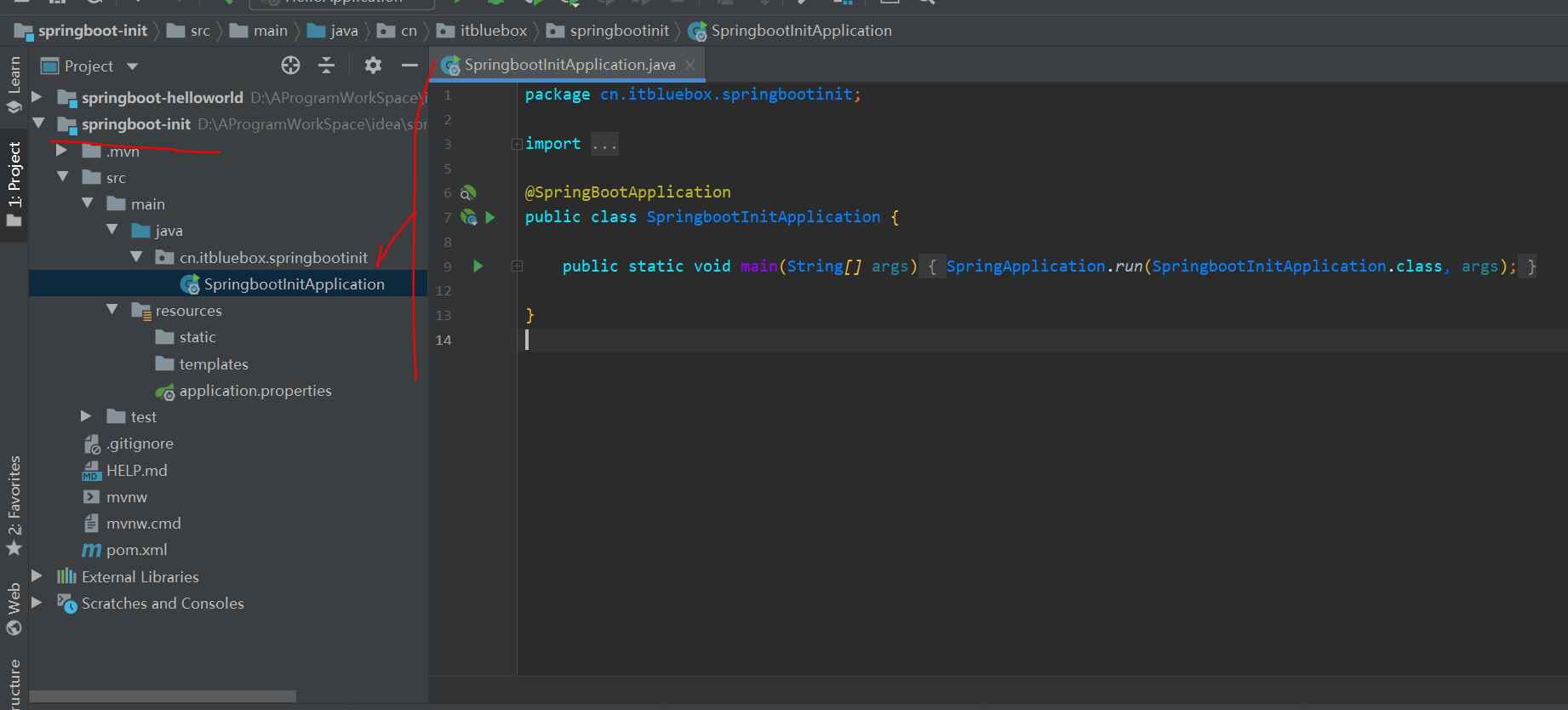The width and height of the screenshot is (1568, 710).
Task: Select the test folder row
Action: (228, 416)
